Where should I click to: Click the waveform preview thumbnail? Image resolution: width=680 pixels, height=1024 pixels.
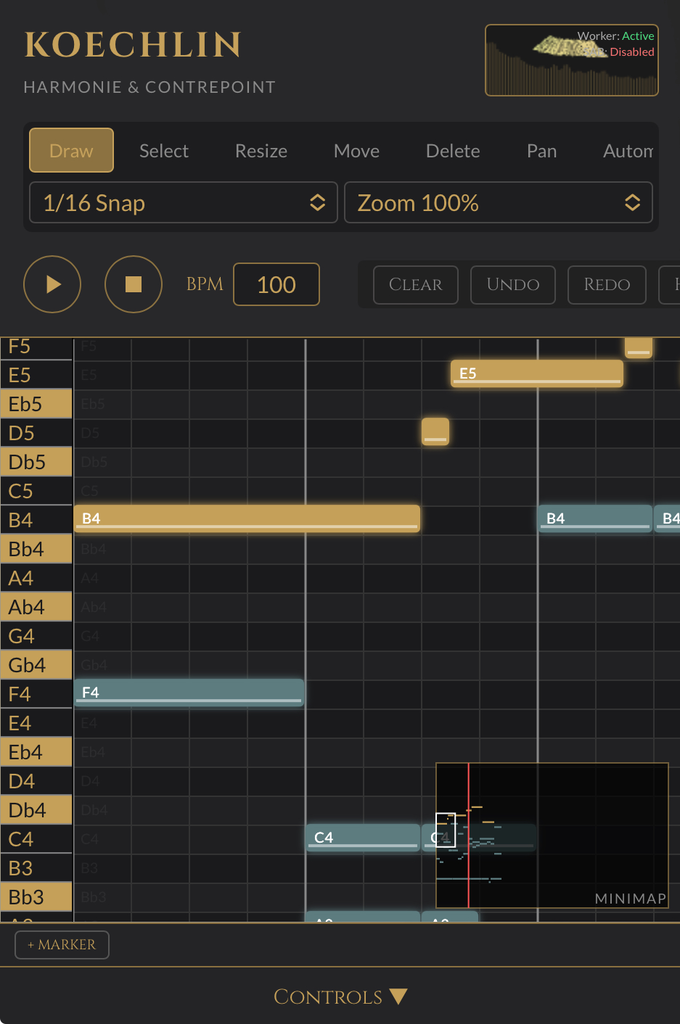tap(571, 60)
